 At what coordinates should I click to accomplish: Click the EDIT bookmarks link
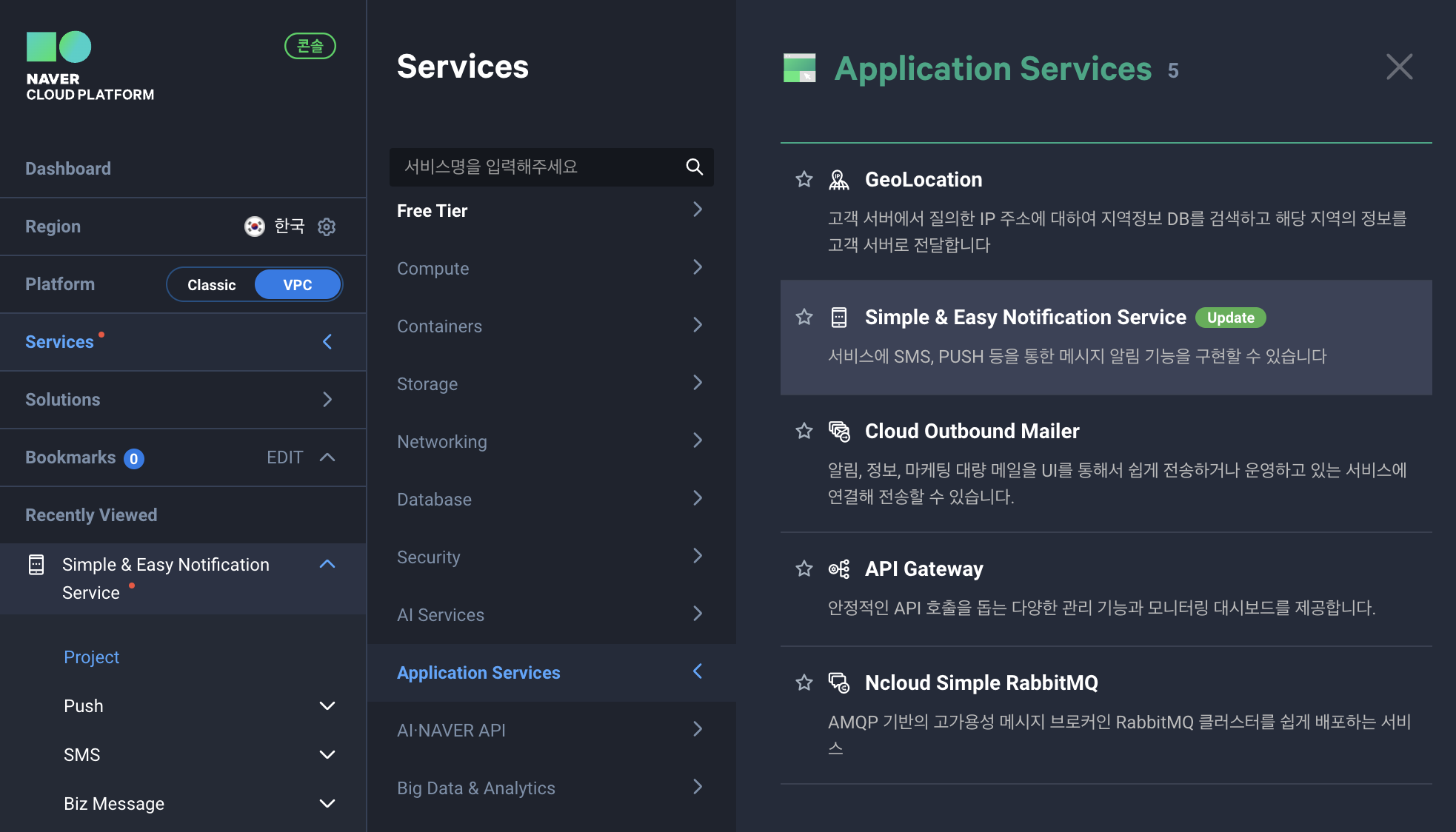[x=284, y=457]
